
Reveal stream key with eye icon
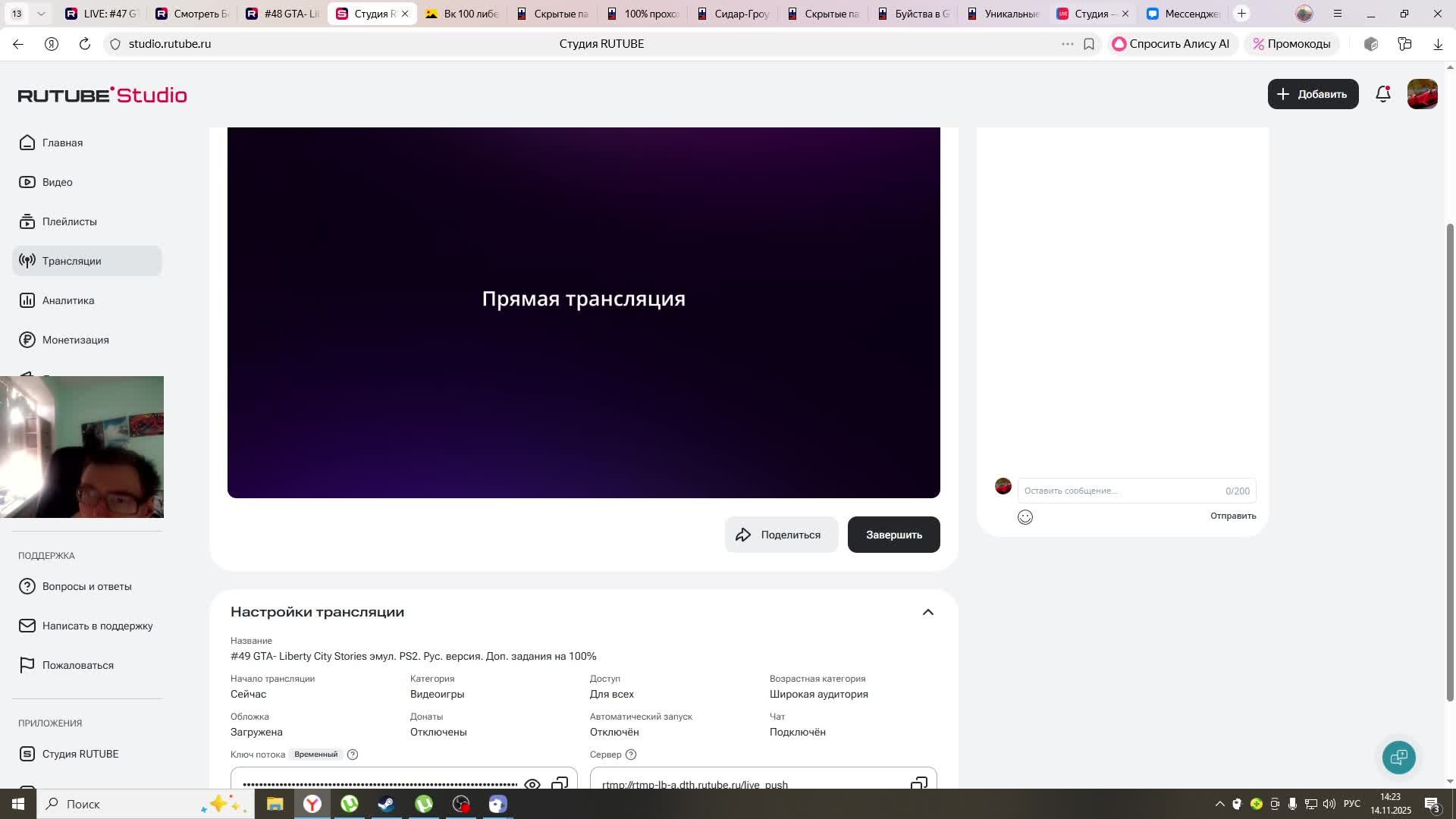[532, 783]
